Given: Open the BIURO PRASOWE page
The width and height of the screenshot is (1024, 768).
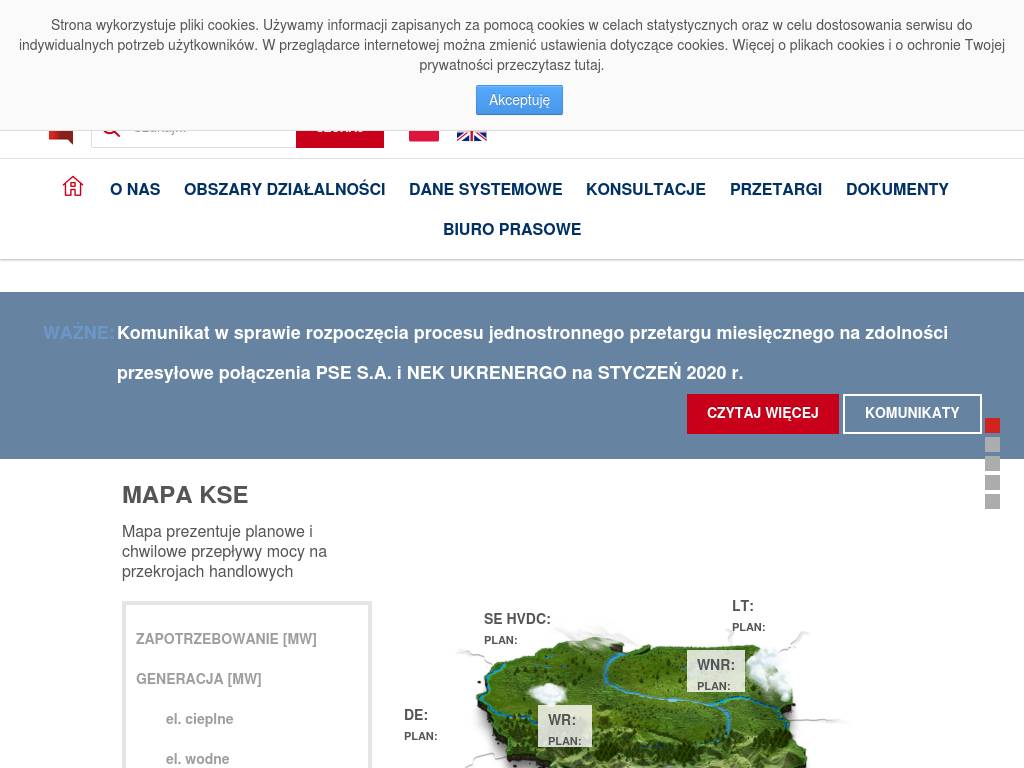Looking at the screenshot, I should [512, 229].
